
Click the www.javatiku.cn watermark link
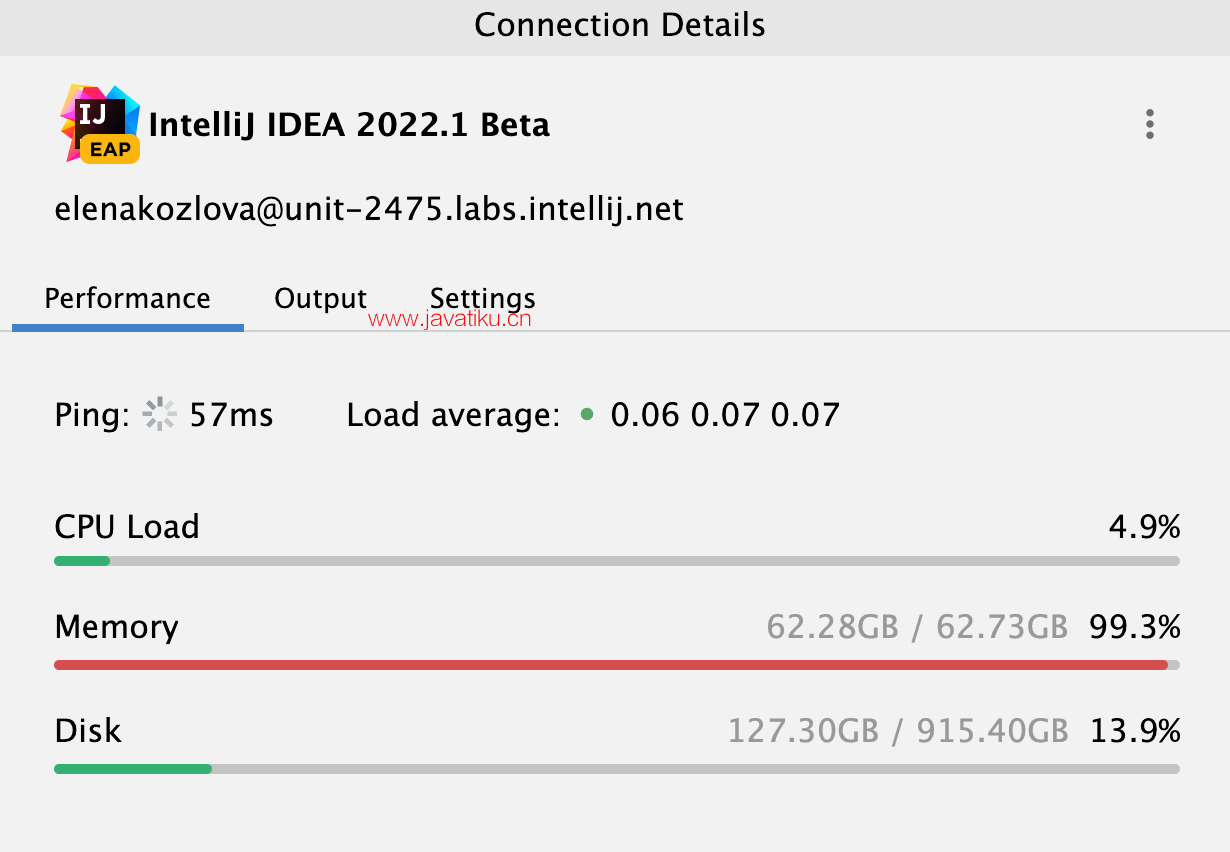pyautogui.click(x=450, y=320)
